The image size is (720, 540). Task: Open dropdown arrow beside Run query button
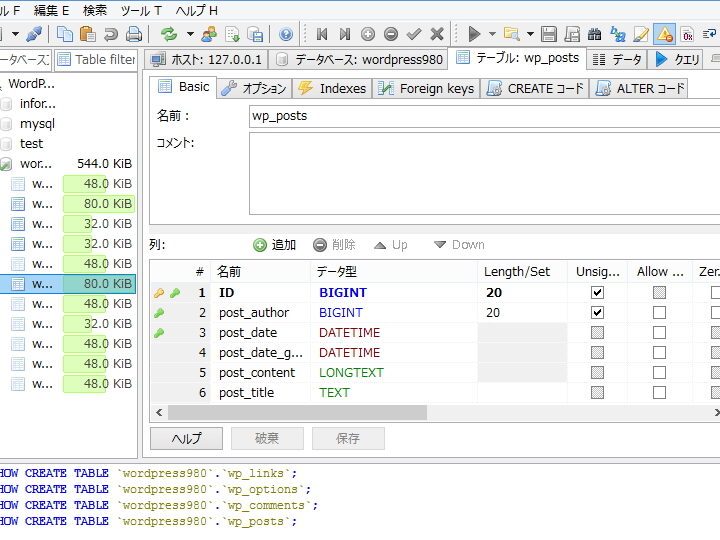tap(492, 34)
